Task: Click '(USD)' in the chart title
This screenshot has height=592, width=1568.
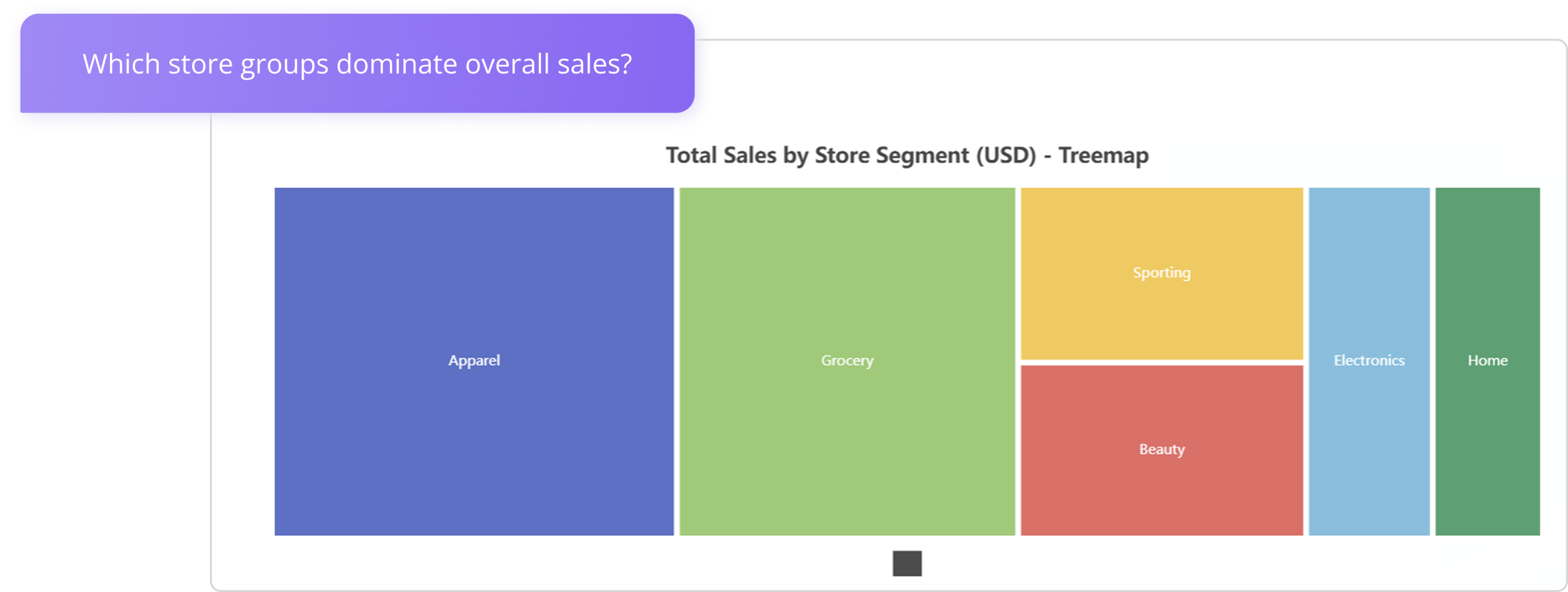Action: click(x=1006, y=156)
